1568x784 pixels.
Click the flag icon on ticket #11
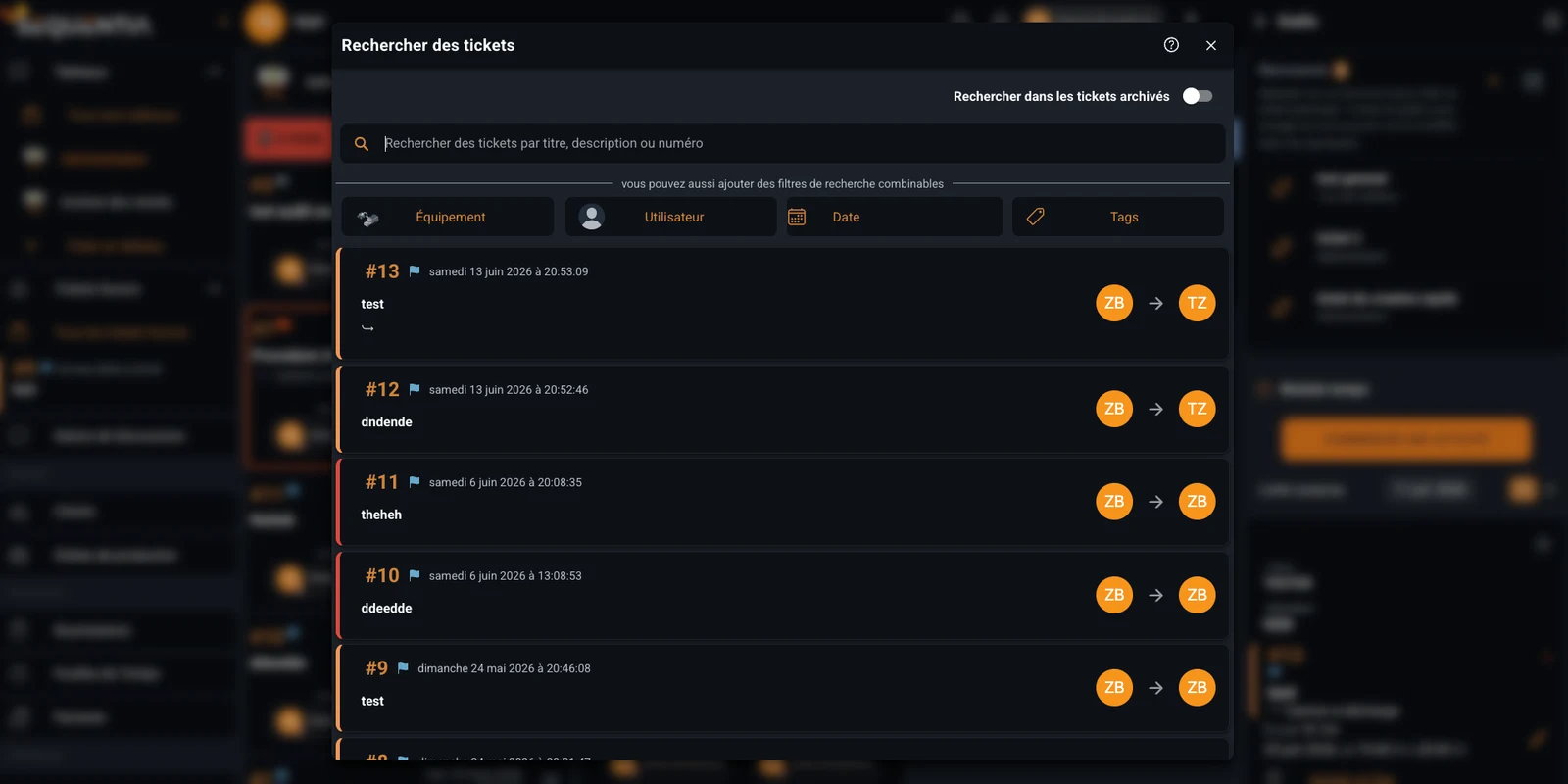point(415,482)
